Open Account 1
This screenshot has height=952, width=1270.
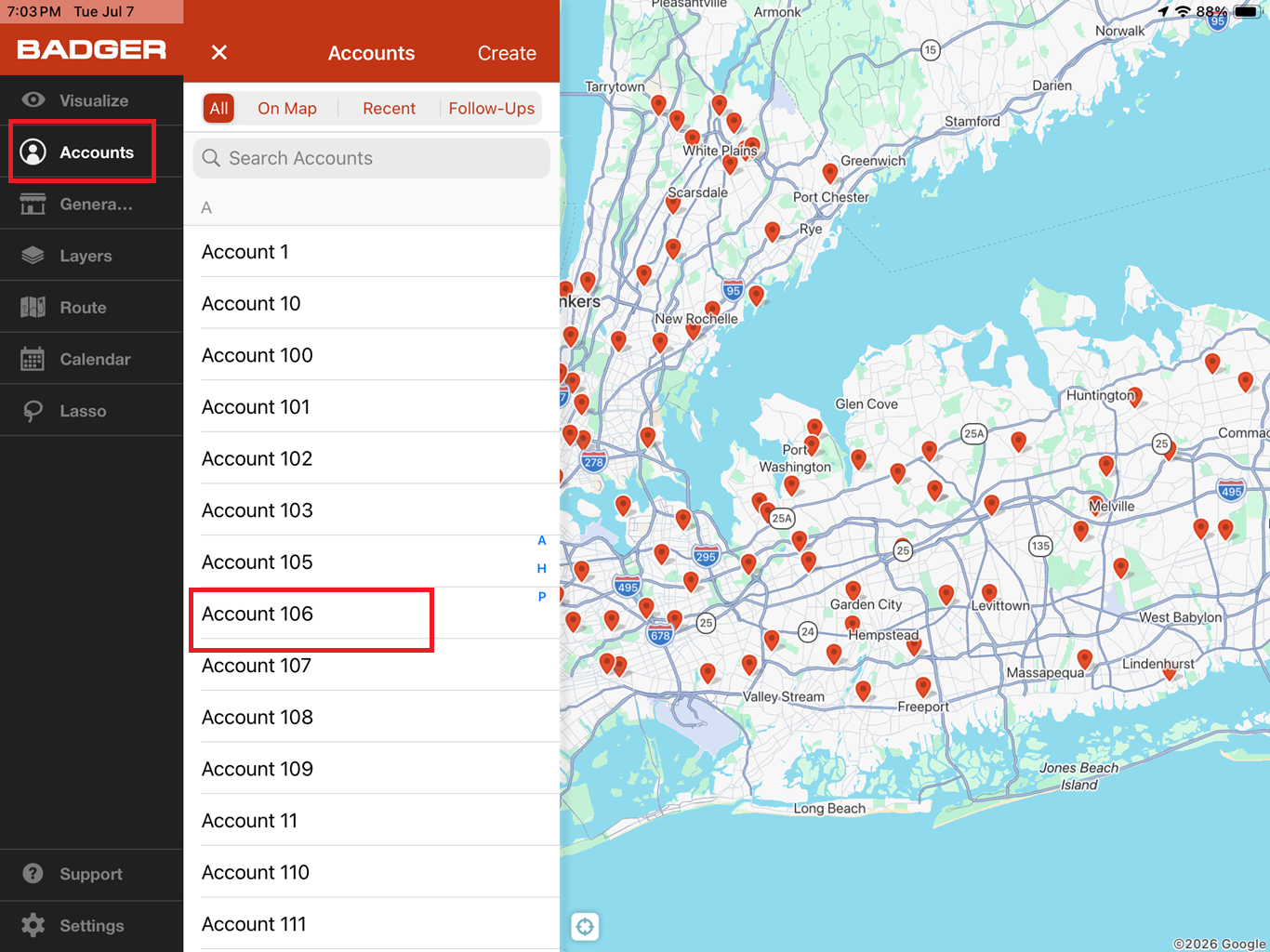(x=372, y=252)
